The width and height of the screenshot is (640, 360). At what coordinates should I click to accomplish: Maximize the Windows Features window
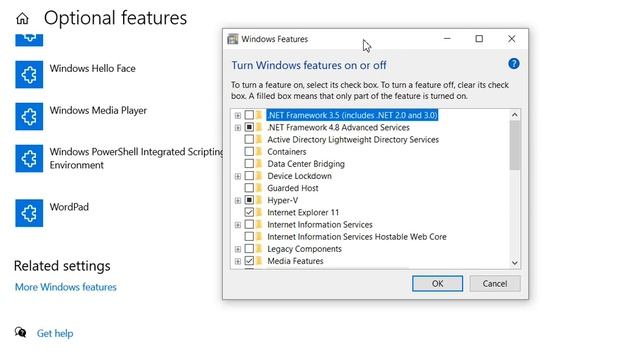[x=479, y=39]
